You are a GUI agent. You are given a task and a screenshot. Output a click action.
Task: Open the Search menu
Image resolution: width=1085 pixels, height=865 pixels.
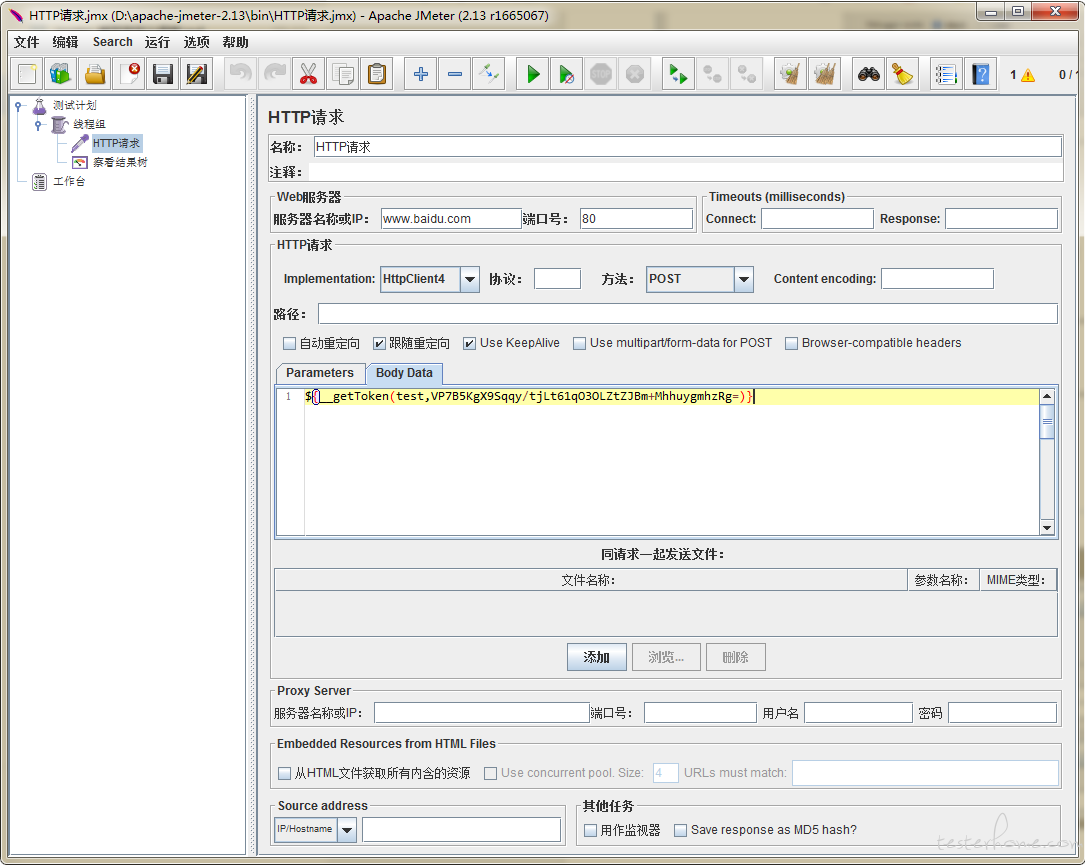[113, 42]
